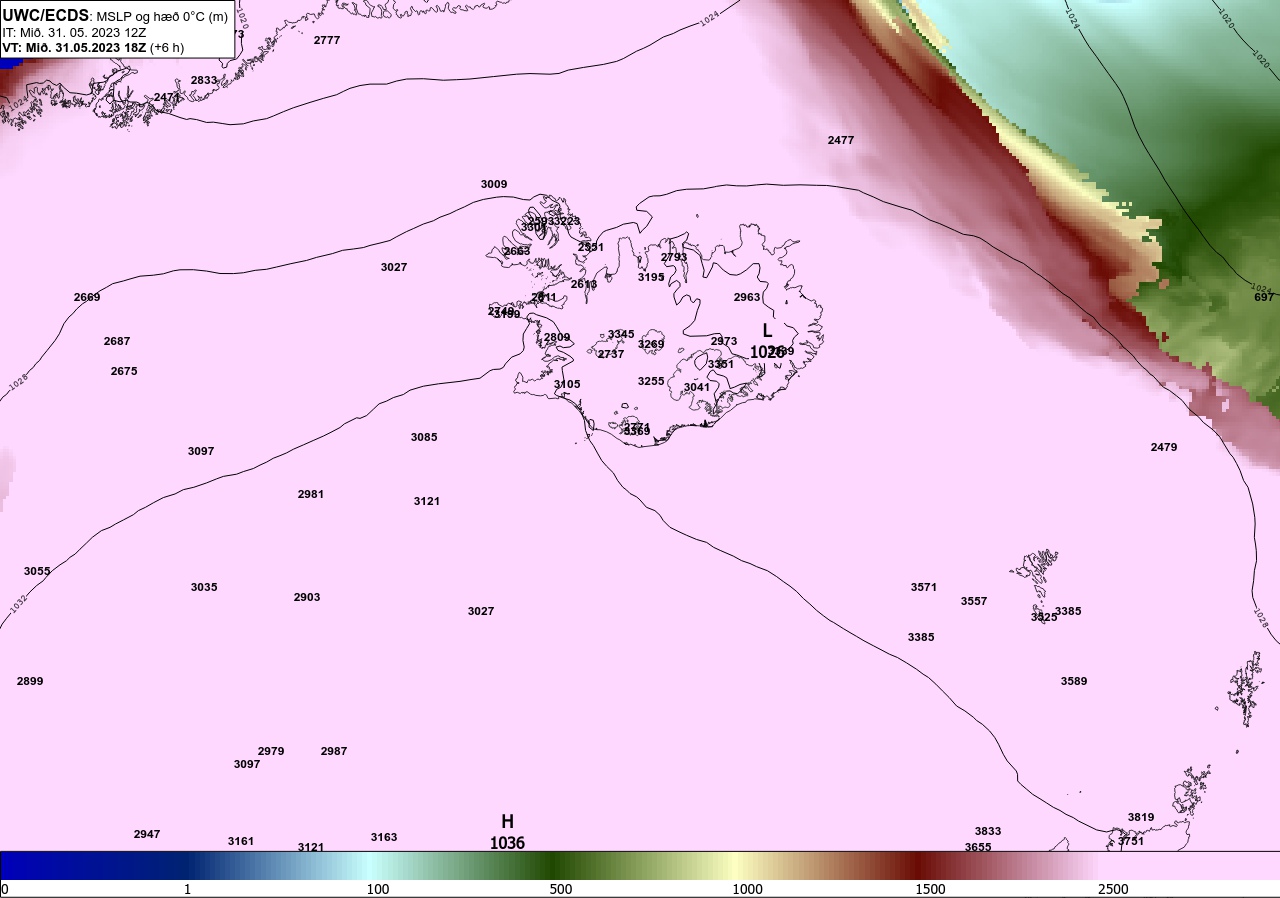Click the IT: Mið. 31. 05. 2023 12Z line

74,32
